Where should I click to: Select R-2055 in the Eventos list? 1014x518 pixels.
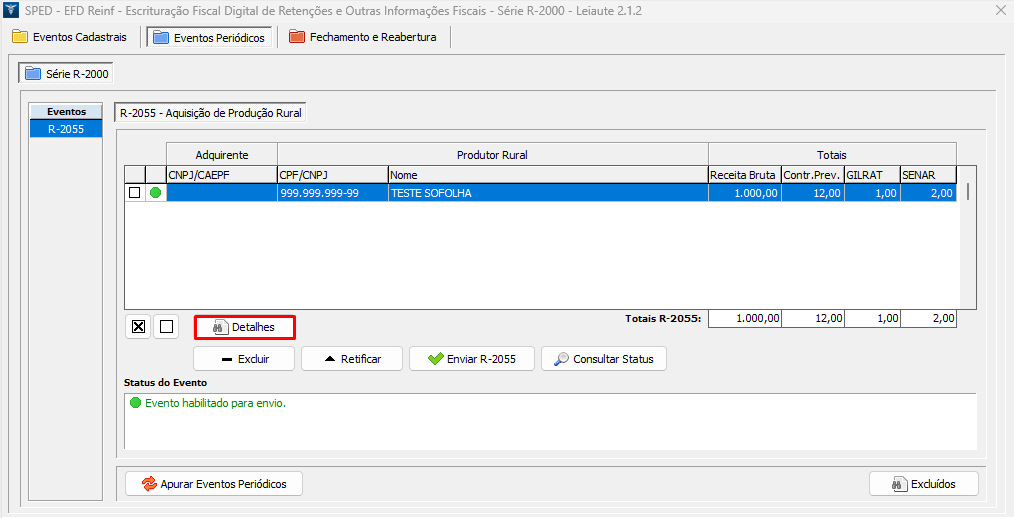(66, 129)
